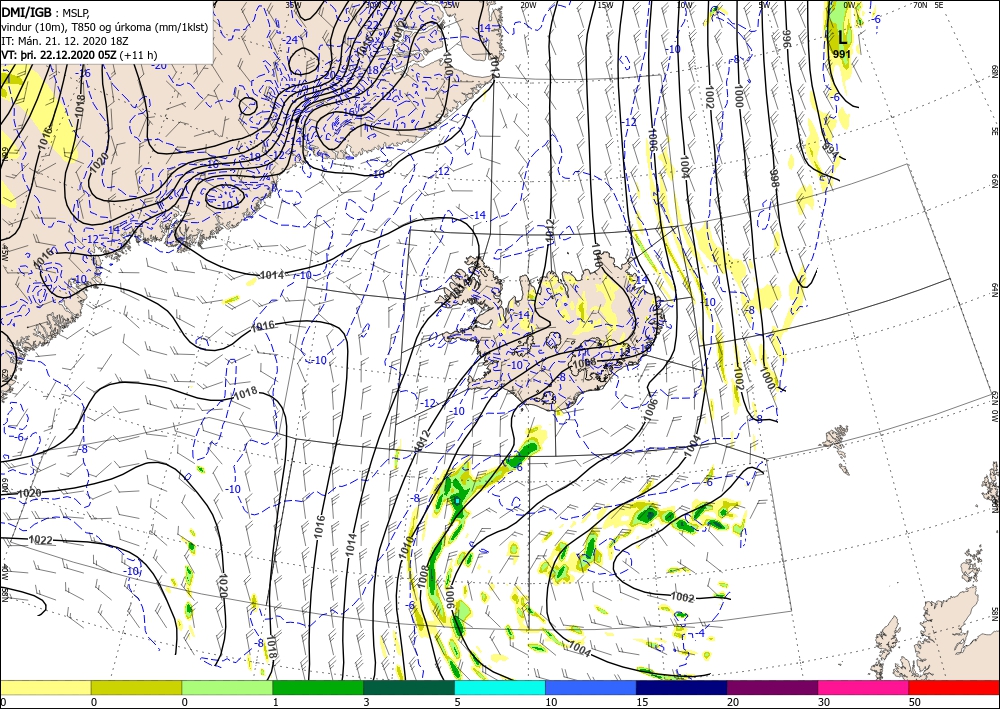Click the '994' isobar label

coord(829,150)
